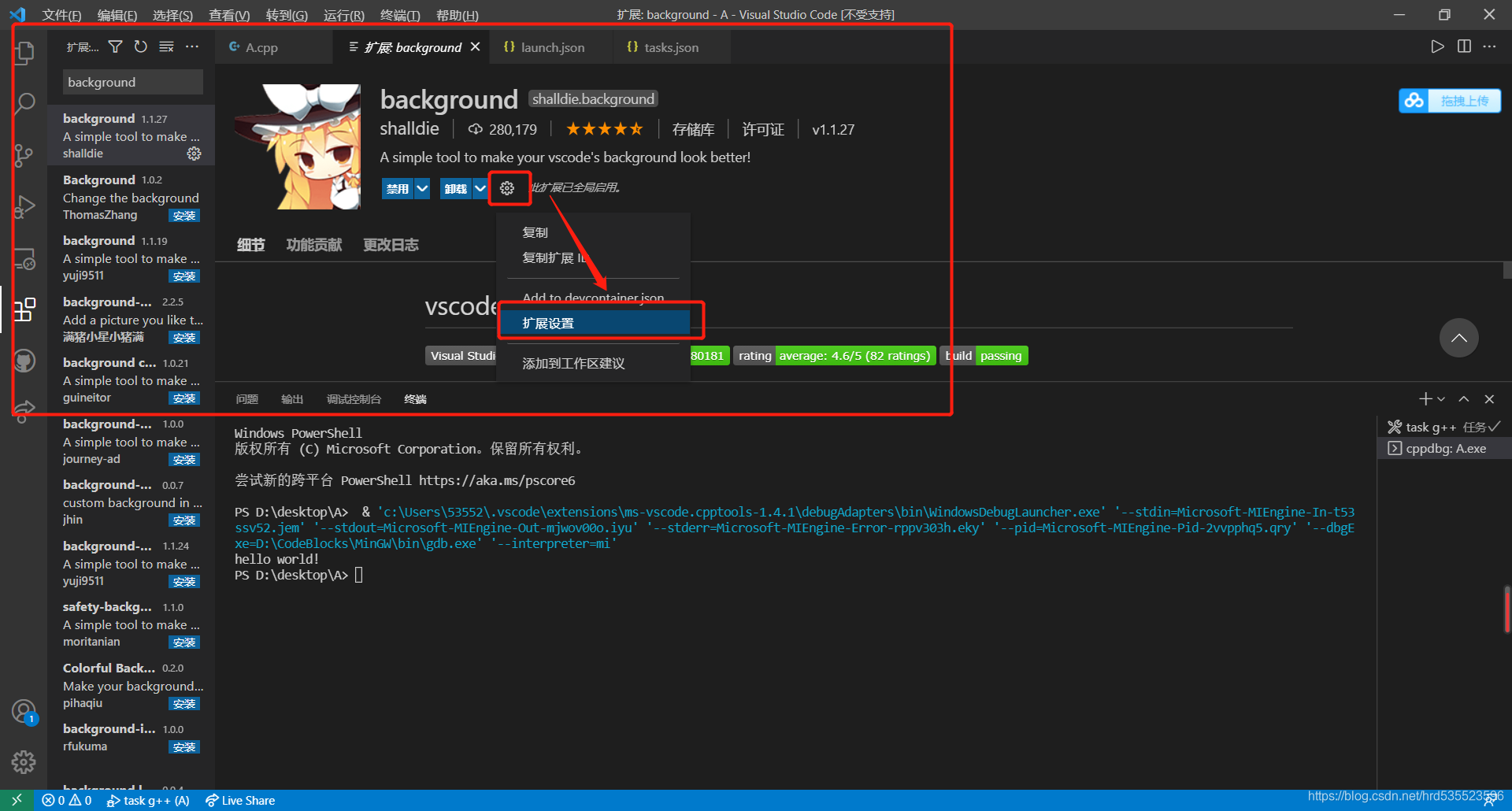The image size is (1512, 811).
Task: Clear extension search results icon
Action: [x=166, y=47]
